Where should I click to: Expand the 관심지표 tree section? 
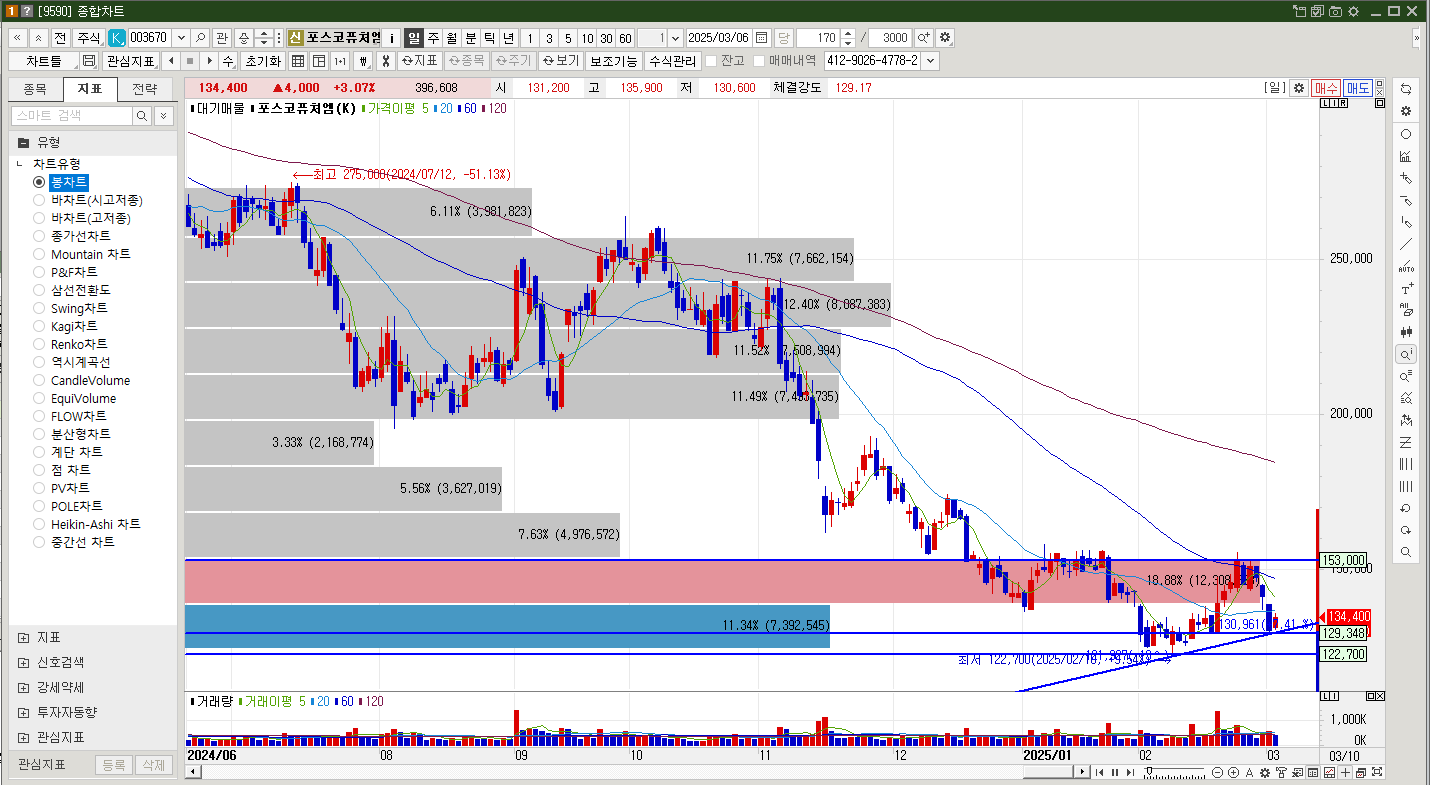23,737
